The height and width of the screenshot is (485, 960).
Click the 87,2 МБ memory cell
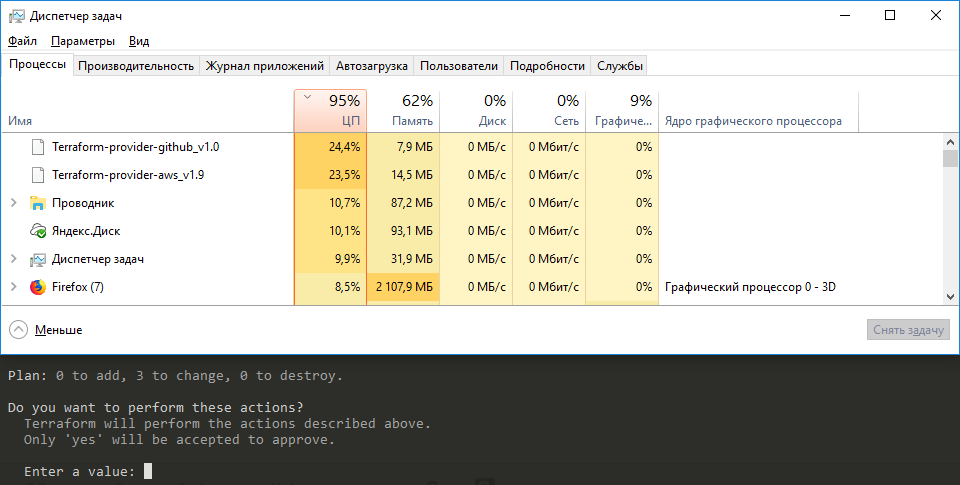point(403,203)
